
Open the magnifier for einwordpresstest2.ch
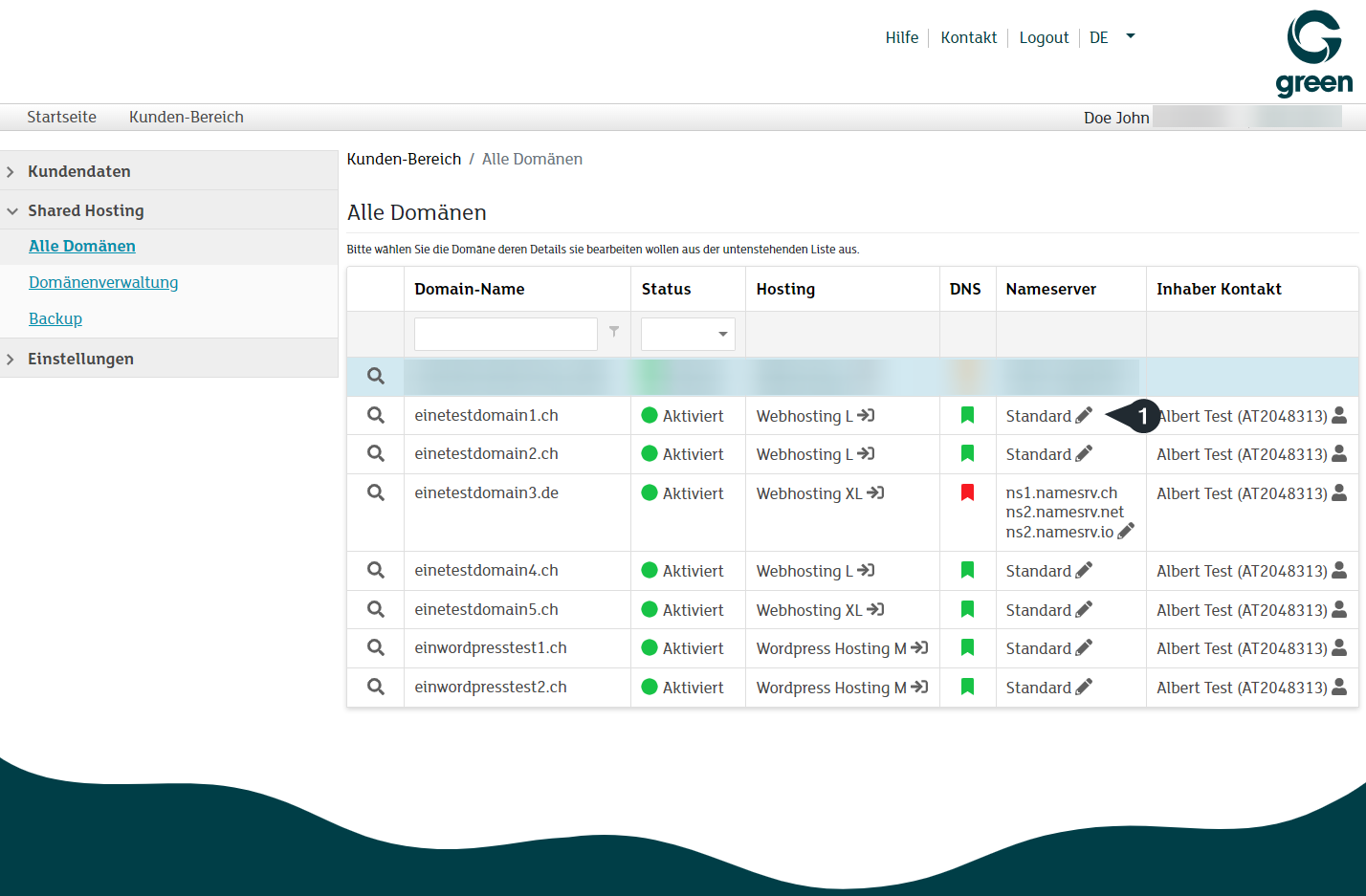click(375, 687)
